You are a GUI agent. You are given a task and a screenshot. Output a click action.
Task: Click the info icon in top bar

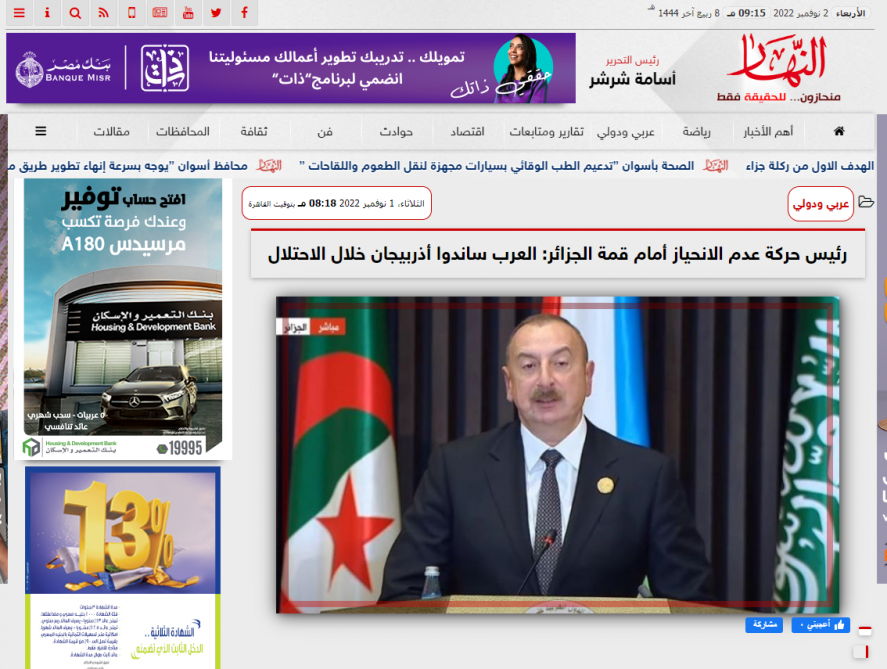[x=47, y=13]
